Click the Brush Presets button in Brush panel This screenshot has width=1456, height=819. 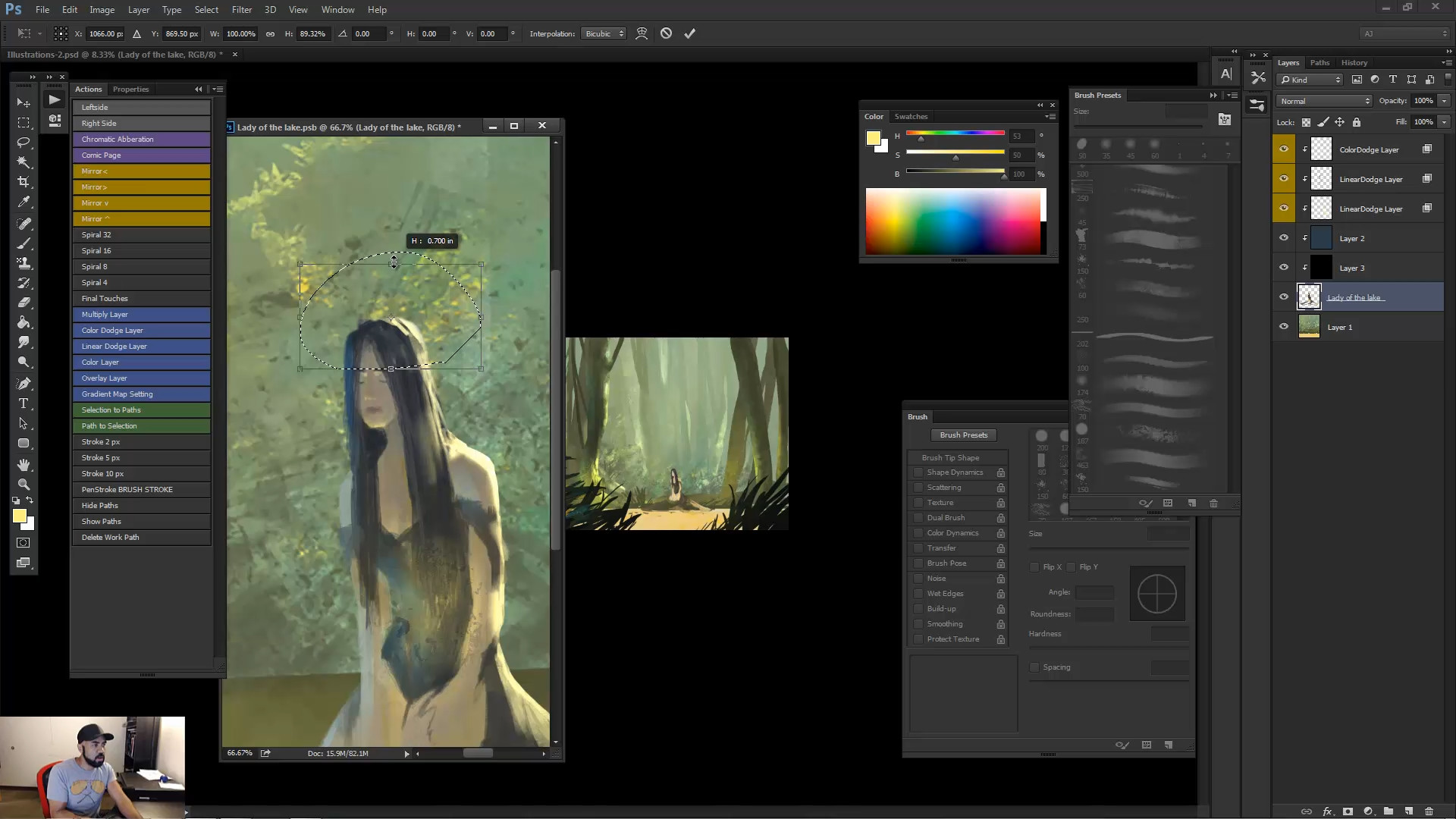pos(964,435)
